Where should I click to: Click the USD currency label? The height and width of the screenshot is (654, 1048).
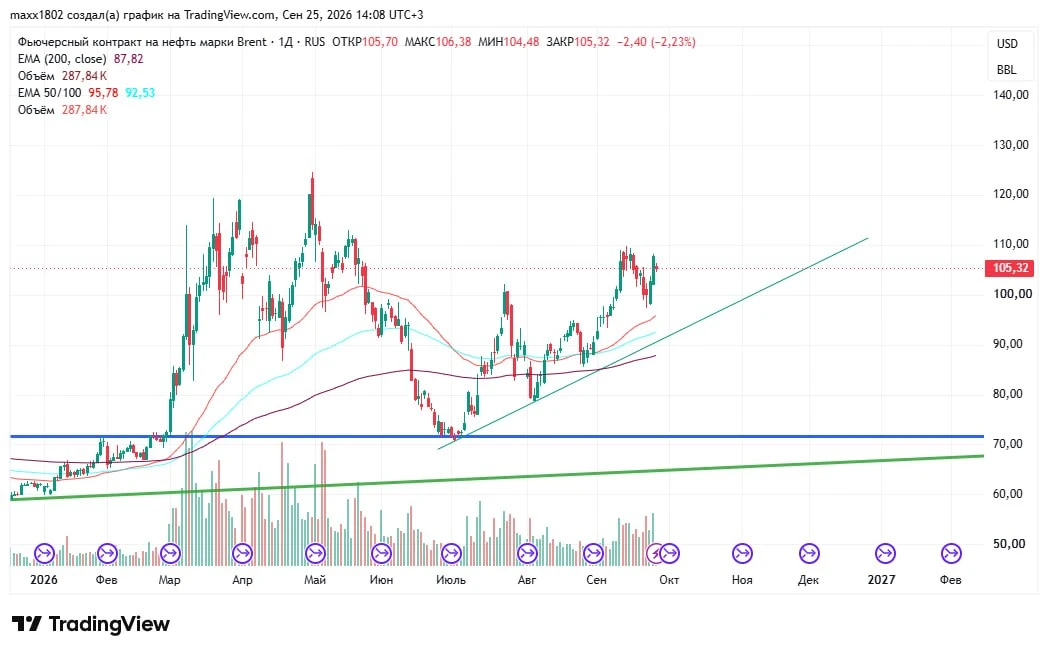pyautogui.click(x=1007, y=43)
